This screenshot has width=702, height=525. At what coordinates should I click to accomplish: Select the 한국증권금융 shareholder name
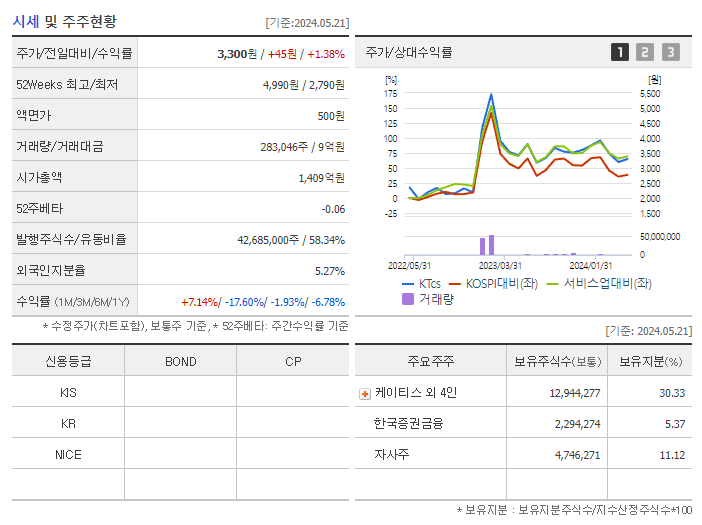(408, 423)
